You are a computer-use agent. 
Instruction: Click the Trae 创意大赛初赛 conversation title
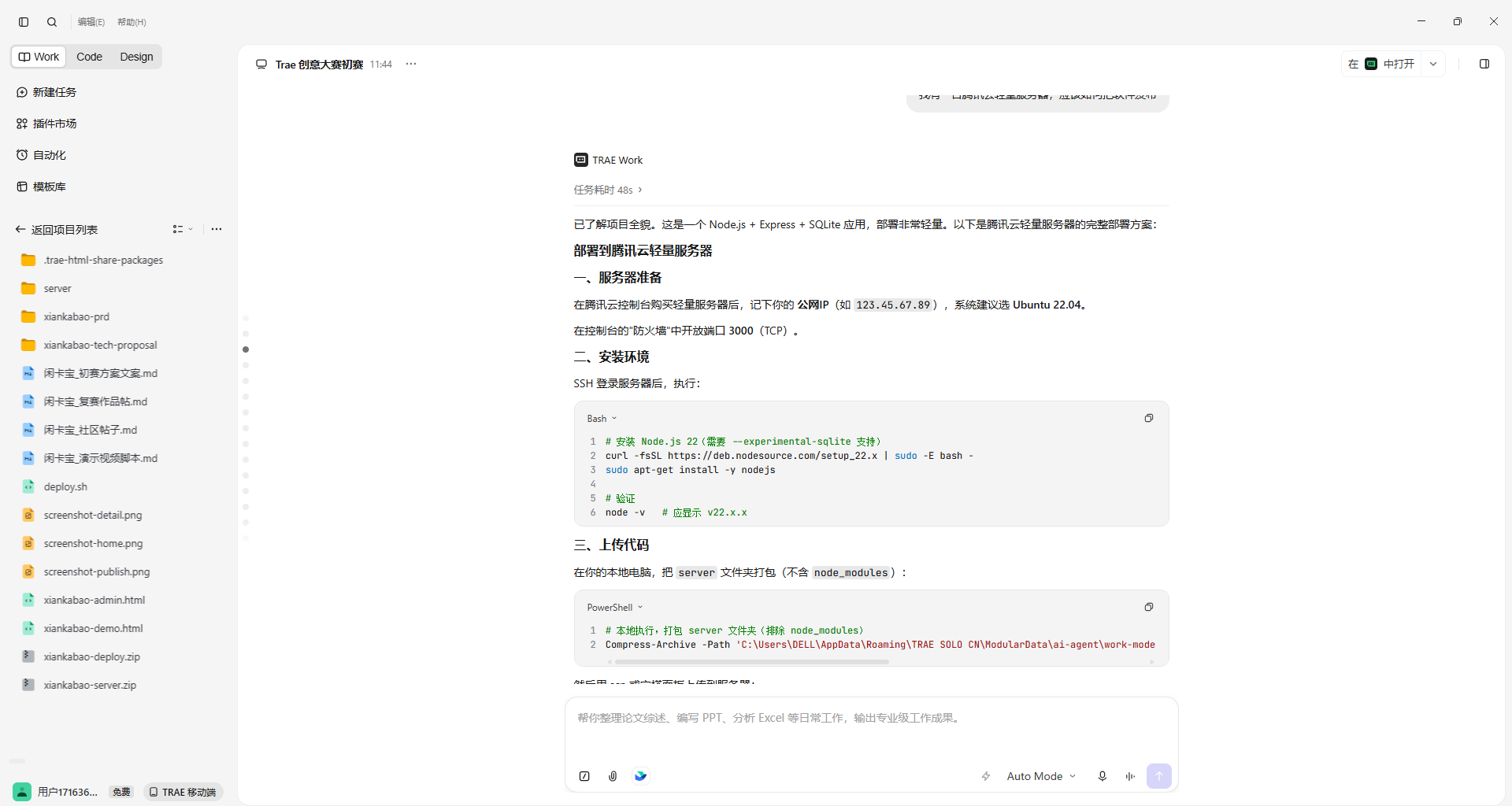pos(319,65)
